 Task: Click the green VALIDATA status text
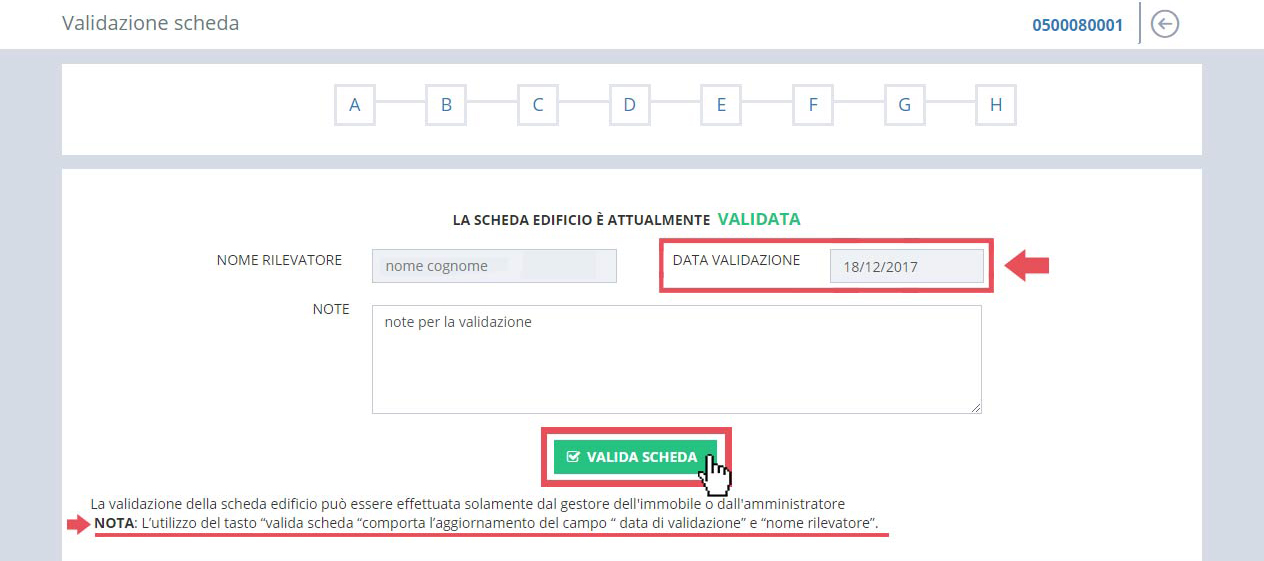click(x=759, y=219)
